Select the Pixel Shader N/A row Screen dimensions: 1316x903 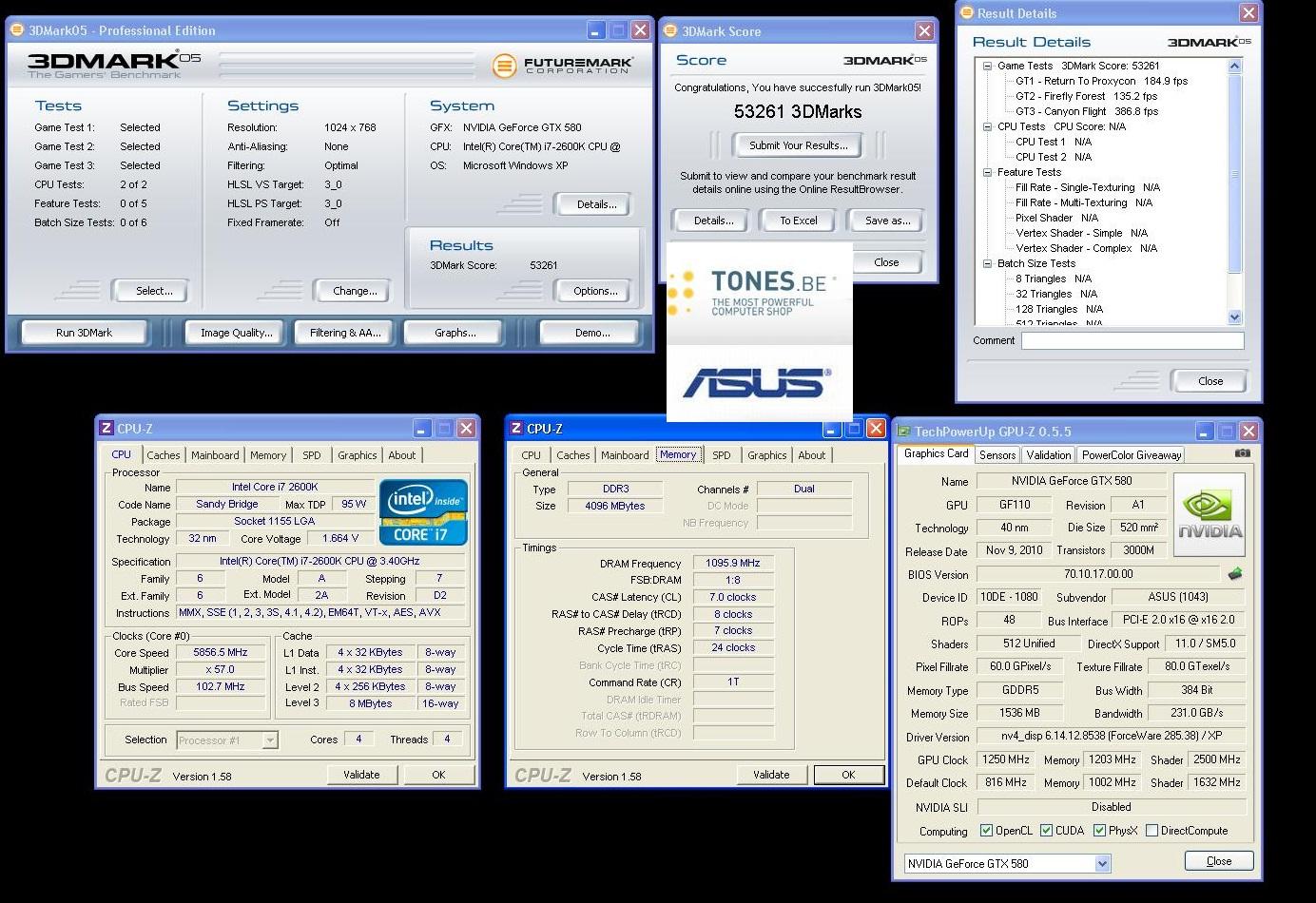pos(1056,219)
